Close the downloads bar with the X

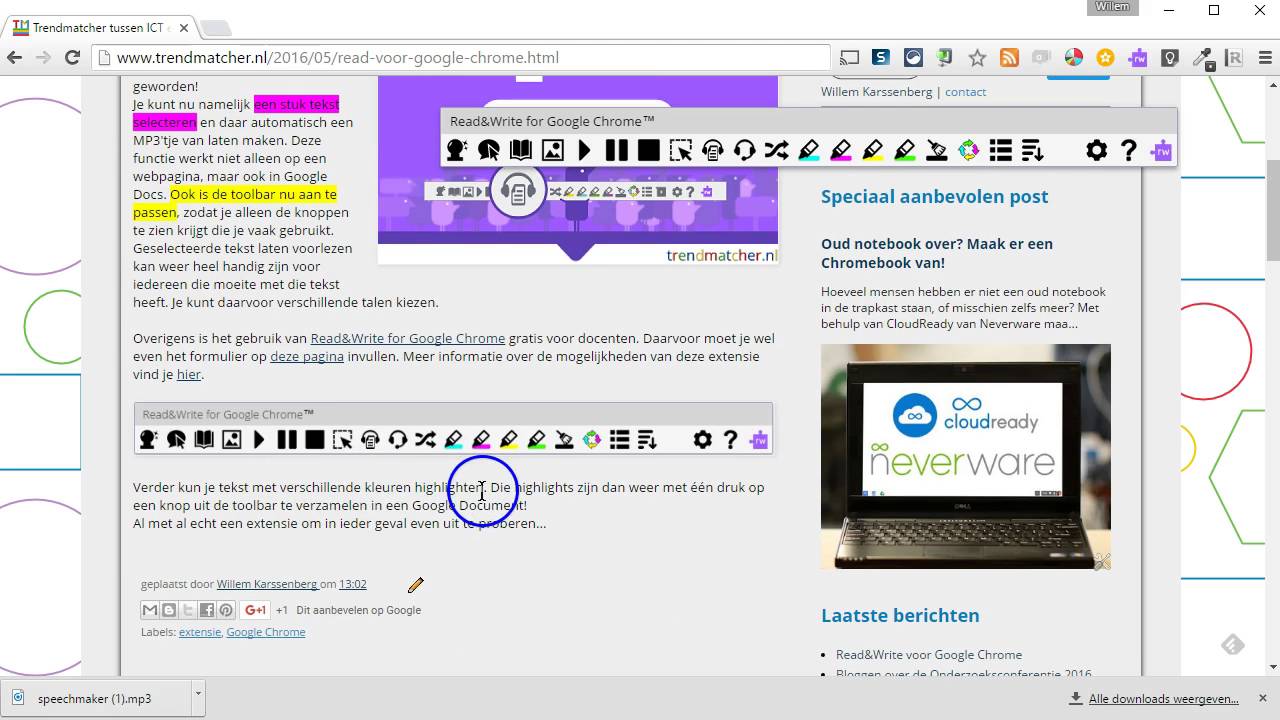coord(1264,698)
